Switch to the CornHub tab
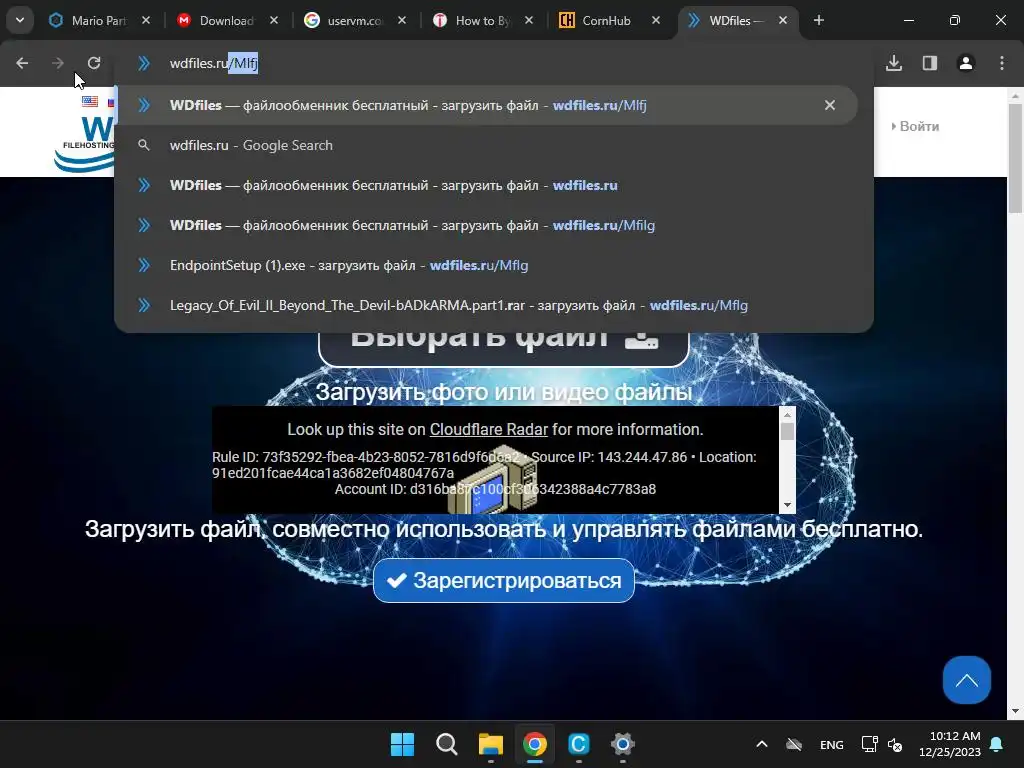 point(606,20)
